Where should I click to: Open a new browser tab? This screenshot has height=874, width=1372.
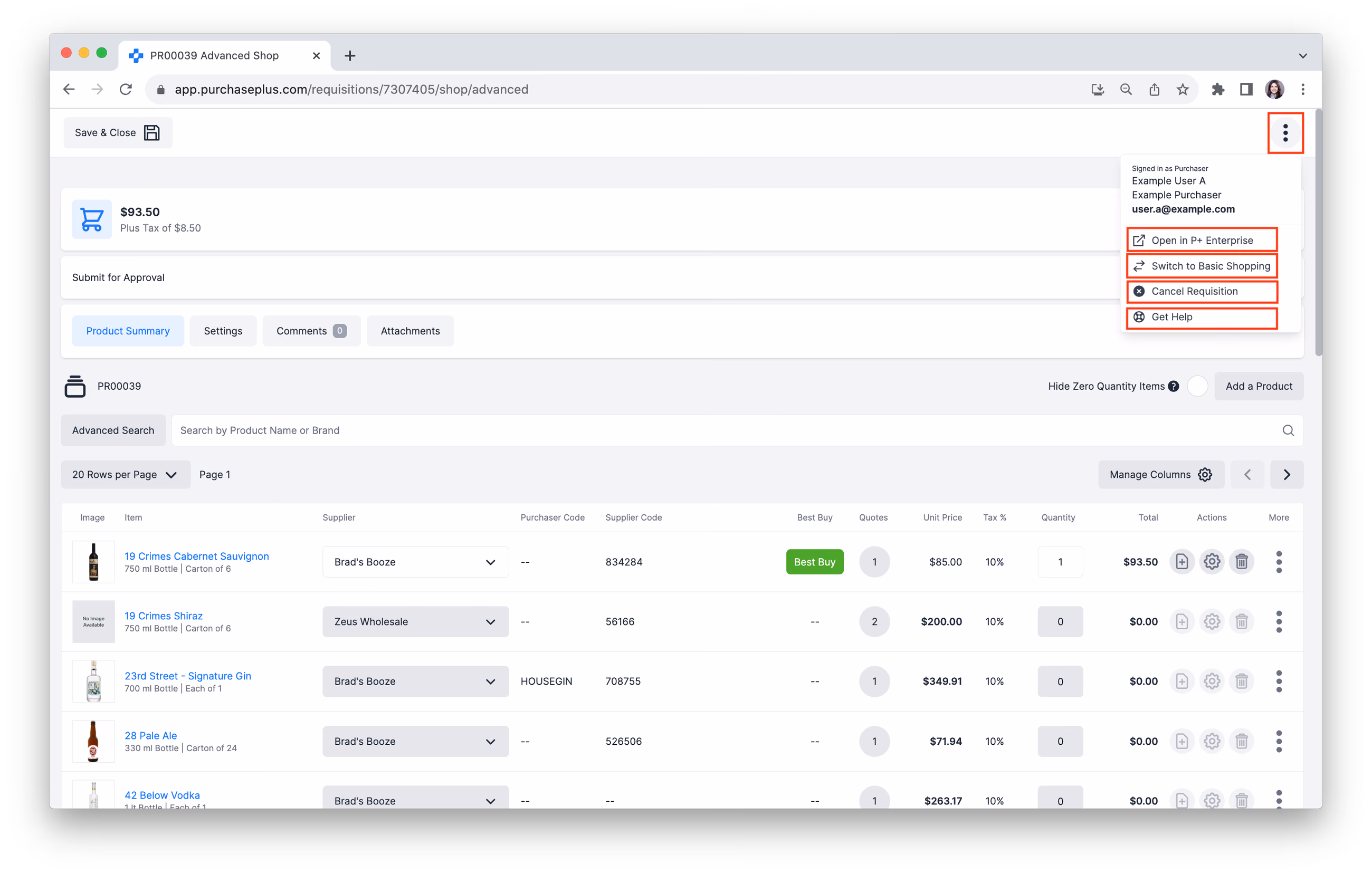pyautogui.click(x=350, y=56)
